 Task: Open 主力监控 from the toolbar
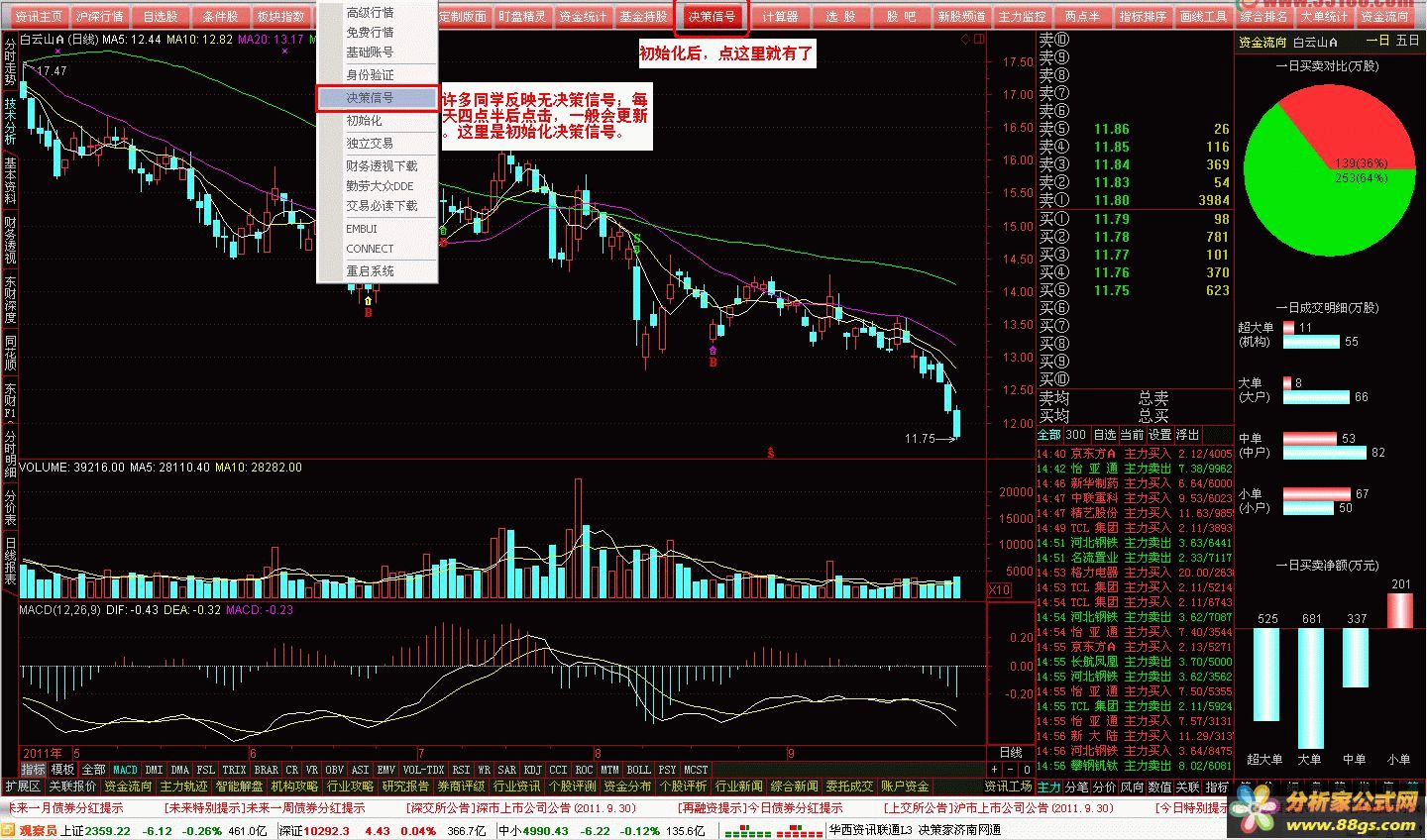(x=1022, y=17)
